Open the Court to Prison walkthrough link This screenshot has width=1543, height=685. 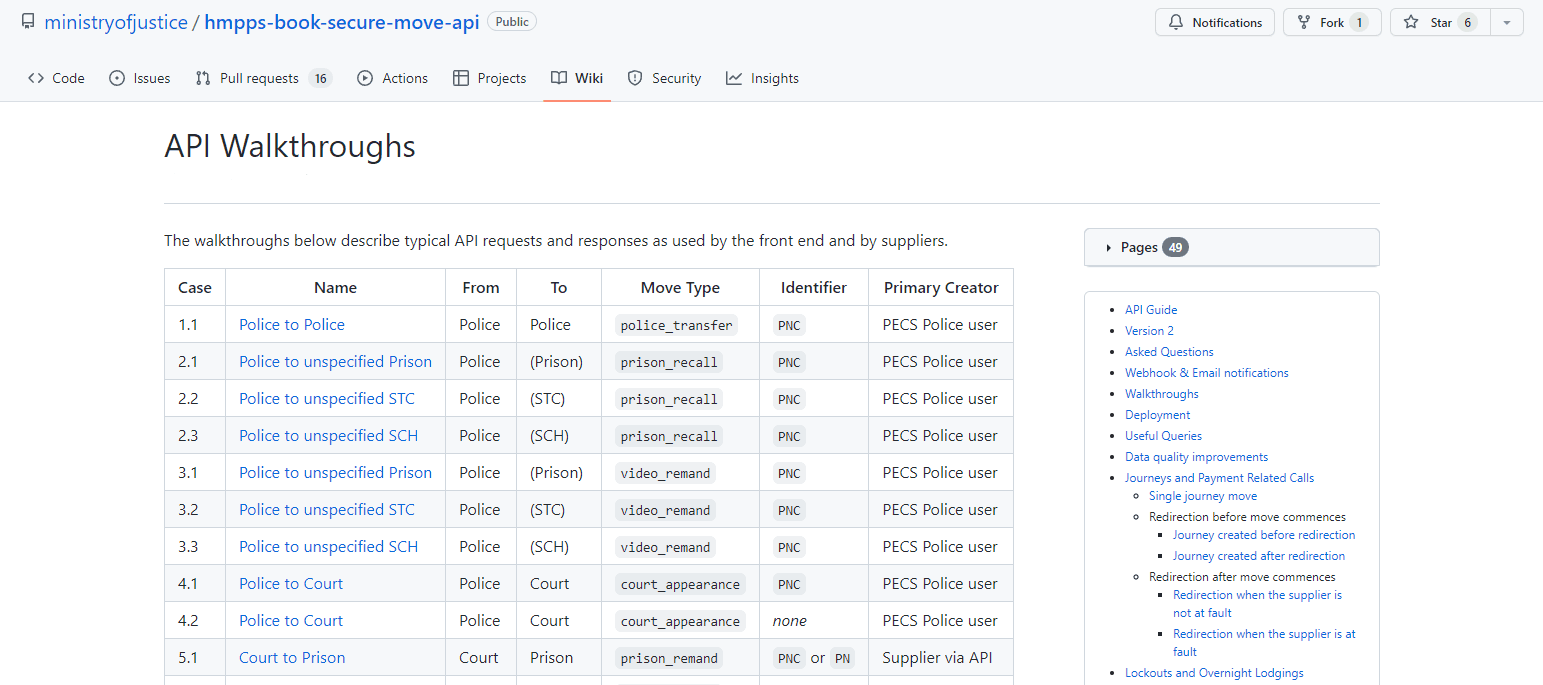pos(291,657)
